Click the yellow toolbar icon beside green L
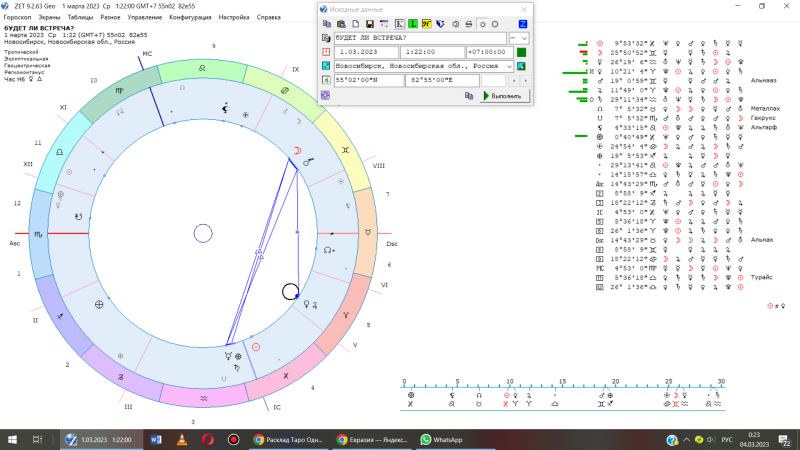Screen dimensions: 800x450 click(x=427, y=23)
